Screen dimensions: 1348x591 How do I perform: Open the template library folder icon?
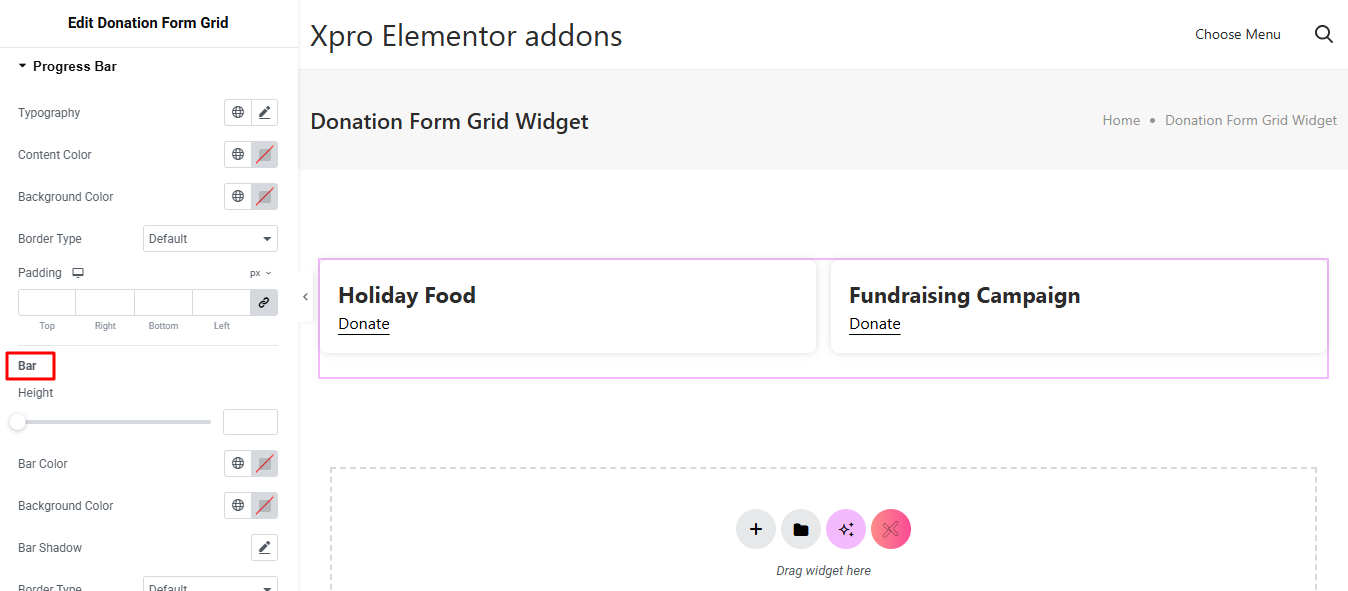801,529
